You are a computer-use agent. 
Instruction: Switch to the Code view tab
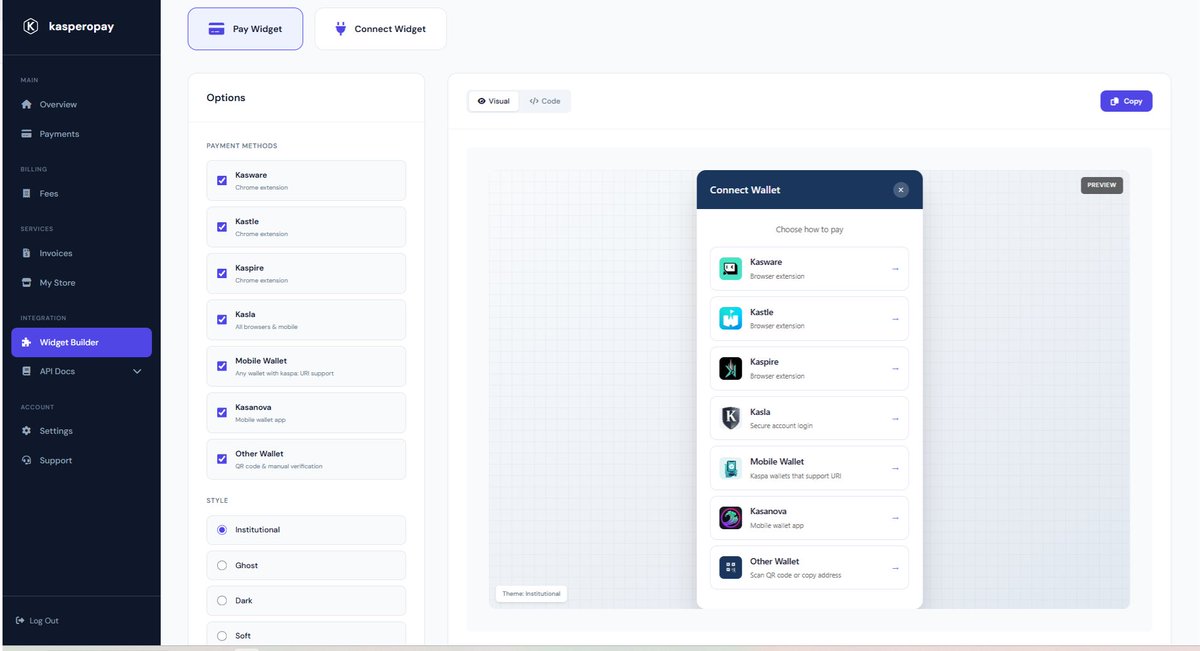[x=545, y=101]
